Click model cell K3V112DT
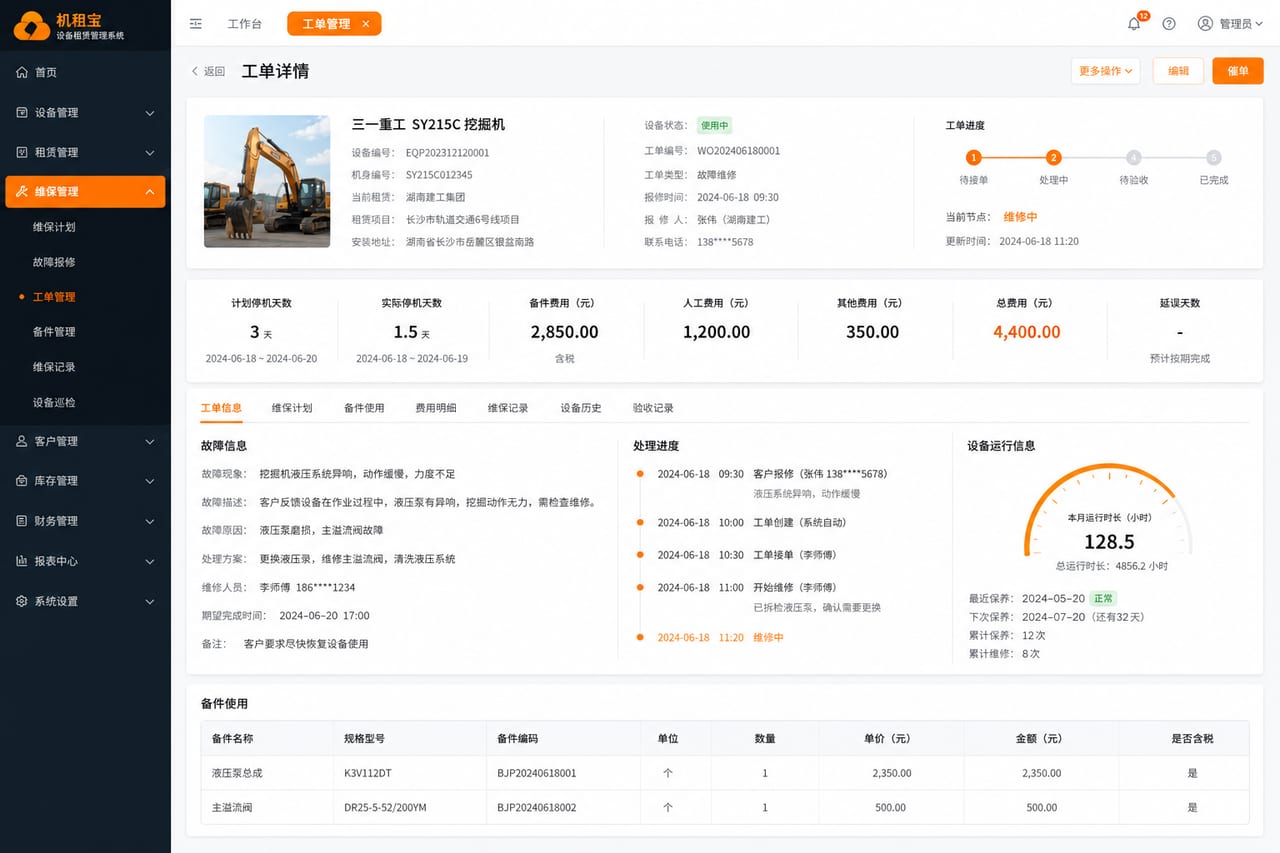Image resolution: width=1280 pixels, height=853 pixels. coord(368,773)
